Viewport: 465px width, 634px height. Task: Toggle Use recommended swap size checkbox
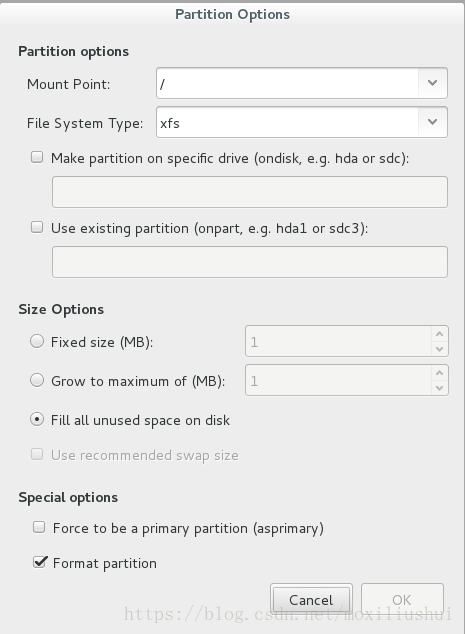tap(37, 454)
